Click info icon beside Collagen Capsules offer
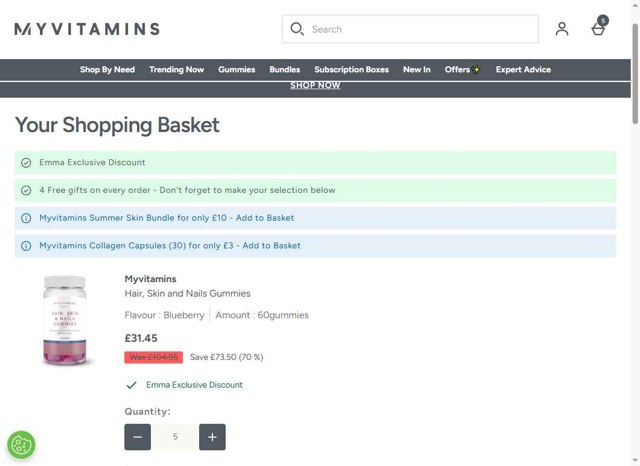640x466 pixels. click(26, 246)
